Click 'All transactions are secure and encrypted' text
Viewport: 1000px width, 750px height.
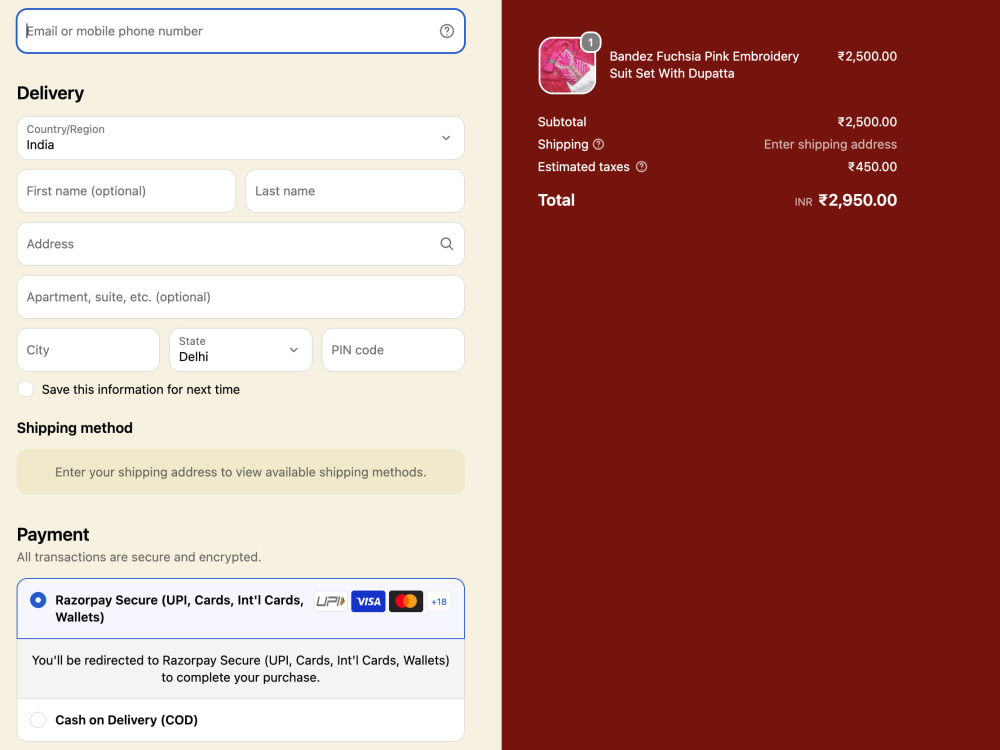(x=139, y=557)
